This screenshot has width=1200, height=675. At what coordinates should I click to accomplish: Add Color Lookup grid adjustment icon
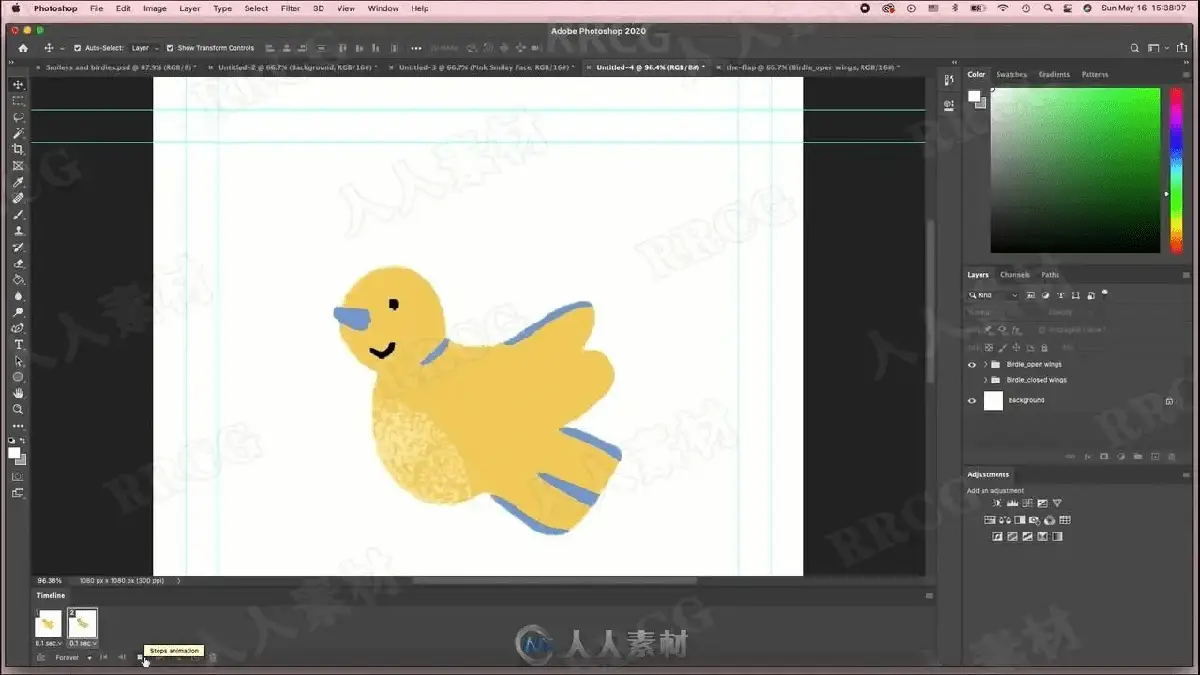pos(1065,520)
